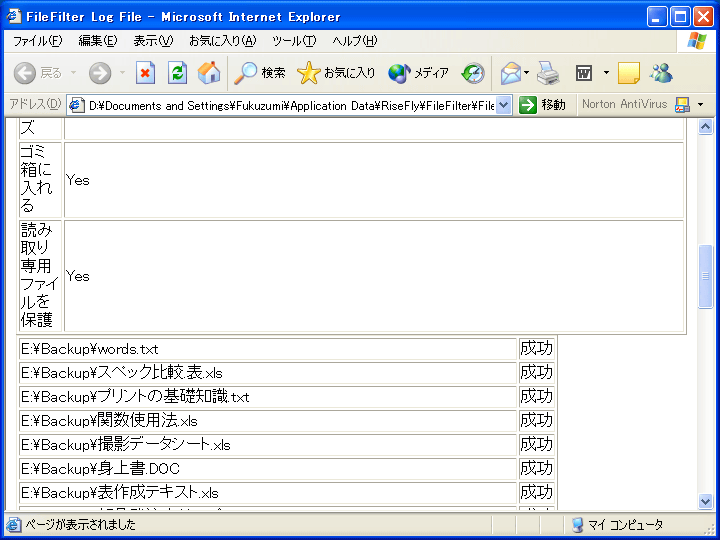Open History clock icon
The width and height of the screenshot is (720, 540).
coord(473,73)
